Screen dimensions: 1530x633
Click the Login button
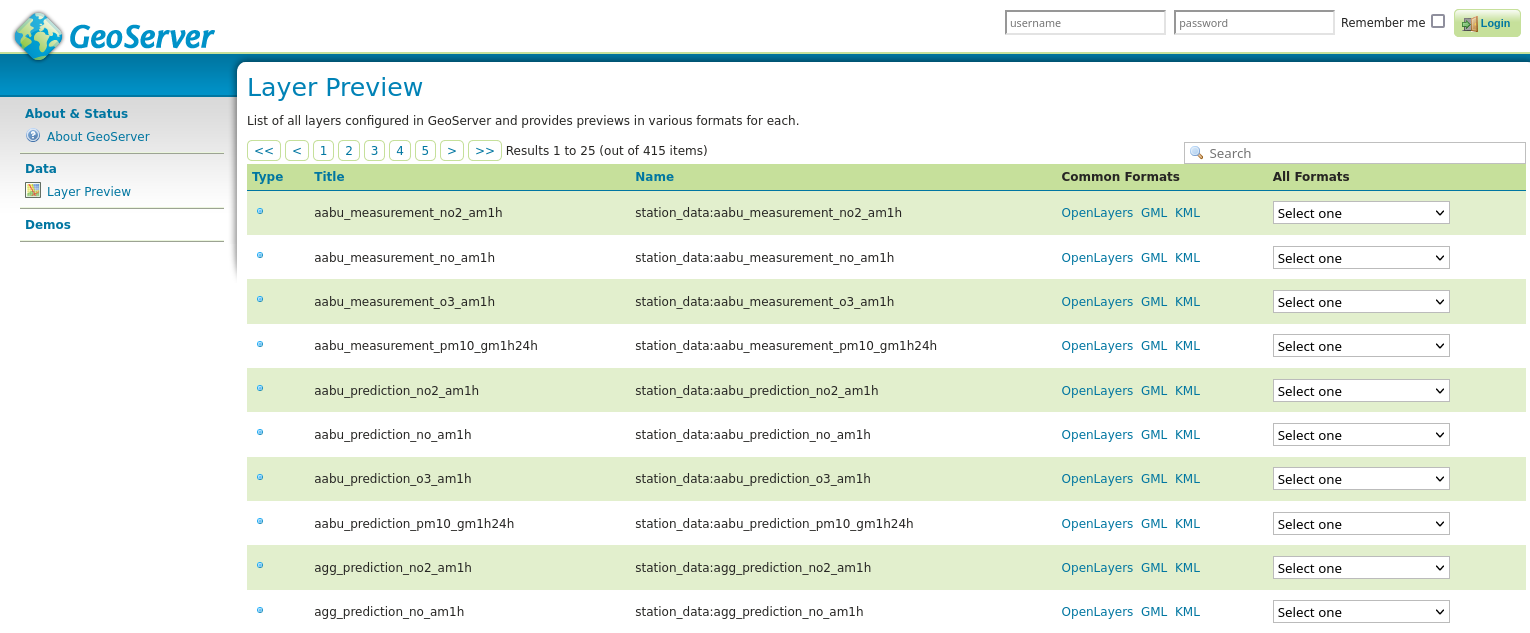[x=1487, y=23]
